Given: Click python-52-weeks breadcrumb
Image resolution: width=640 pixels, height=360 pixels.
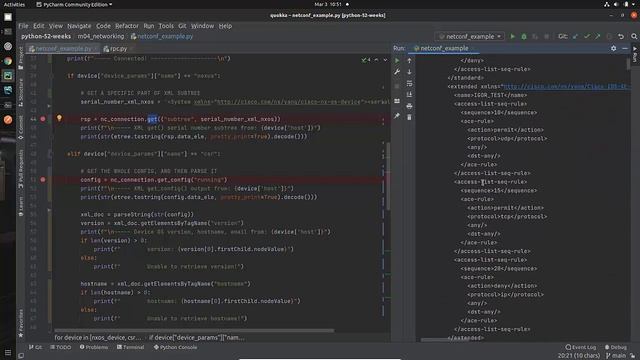Looking at the screenshot, I should (46, 36).
